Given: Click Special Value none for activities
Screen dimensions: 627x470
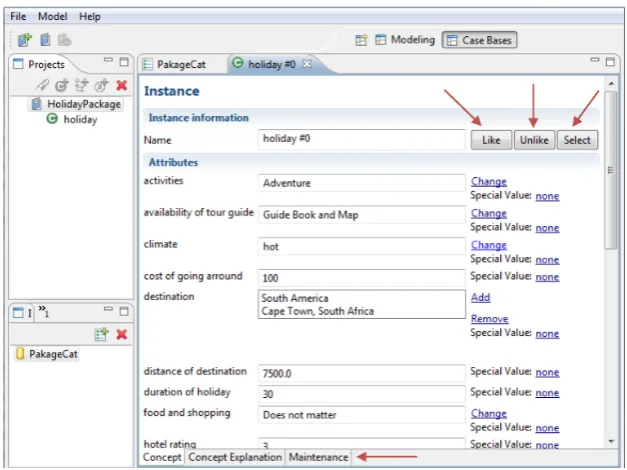Looking at the screenshot, I should coord(547,196).
